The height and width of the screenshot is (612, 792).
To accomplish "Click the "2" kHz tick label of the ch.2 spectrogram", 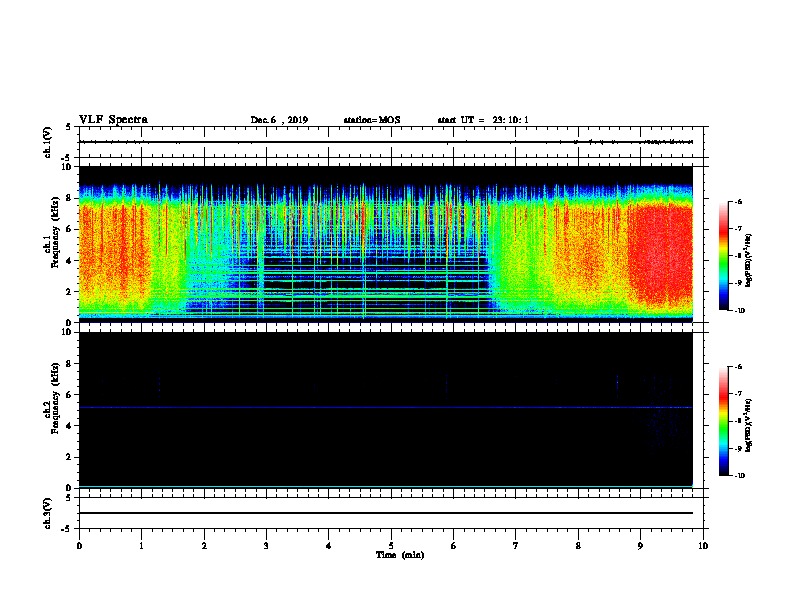I will coord(70,457).
